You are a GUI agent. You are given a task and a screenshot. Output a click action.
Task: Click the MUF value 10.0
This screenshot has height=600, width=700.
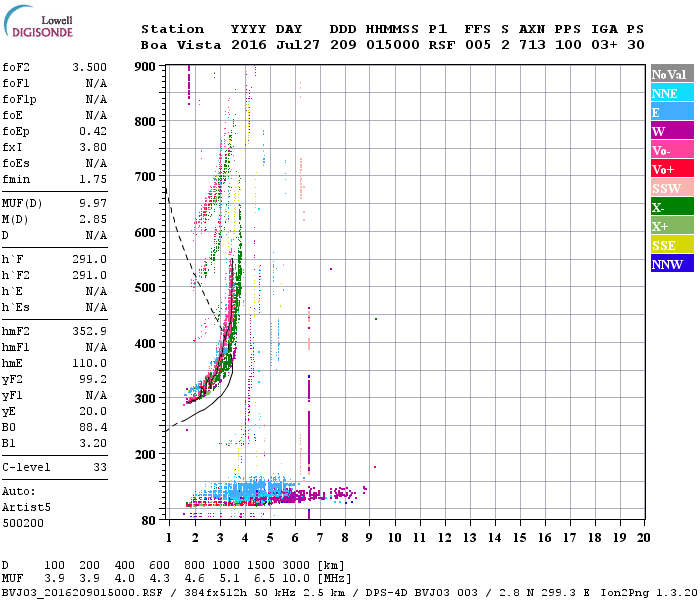click(296, 579)
